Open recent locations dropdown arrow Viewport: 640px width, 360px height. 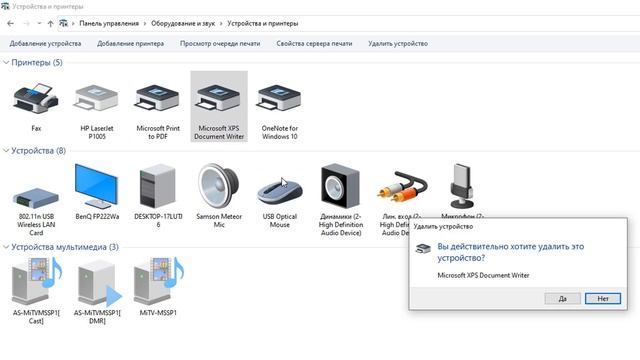39,24
